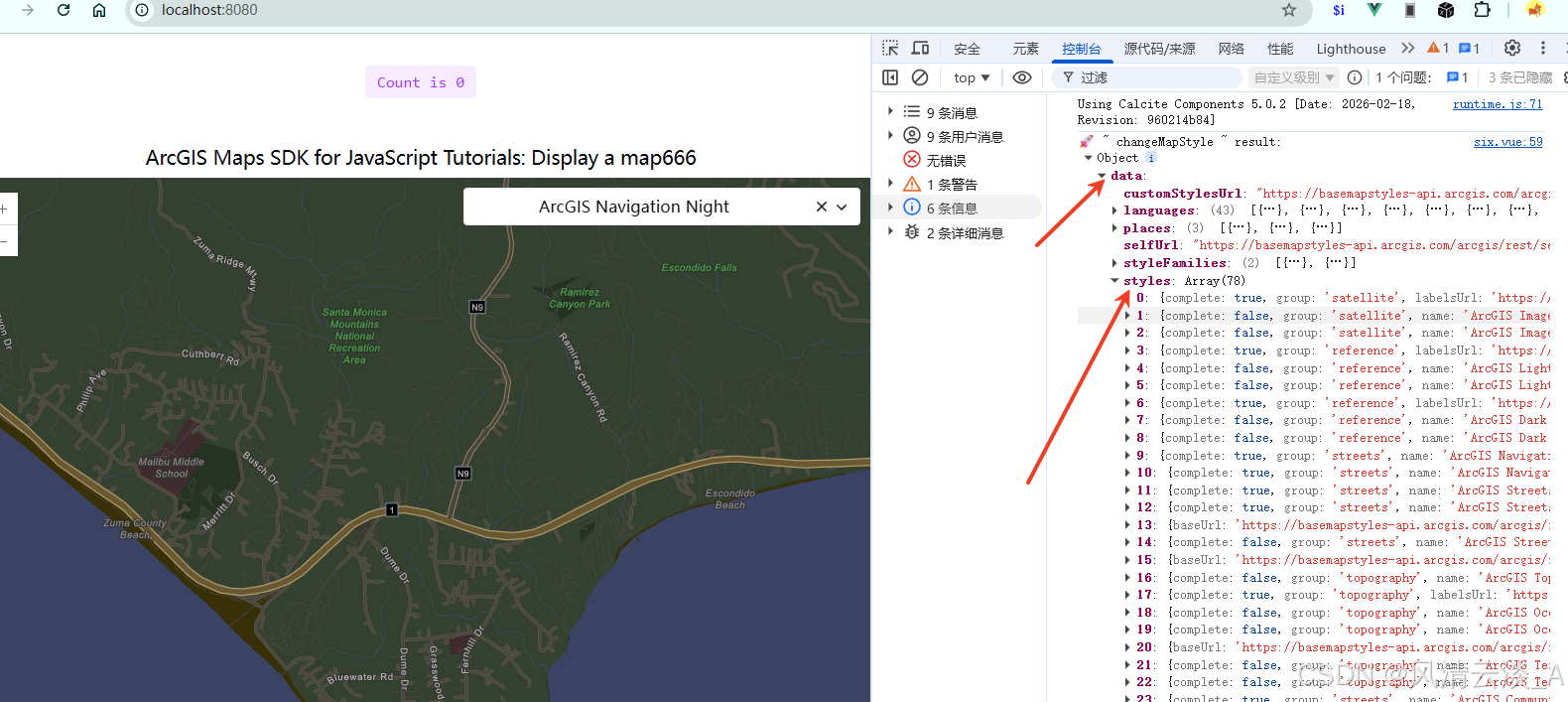Click the N9 road marker near Ramirez Canyon Rd
This screenshot has height=702, width=1568.
pyautogui.click(x=477, y=307)
